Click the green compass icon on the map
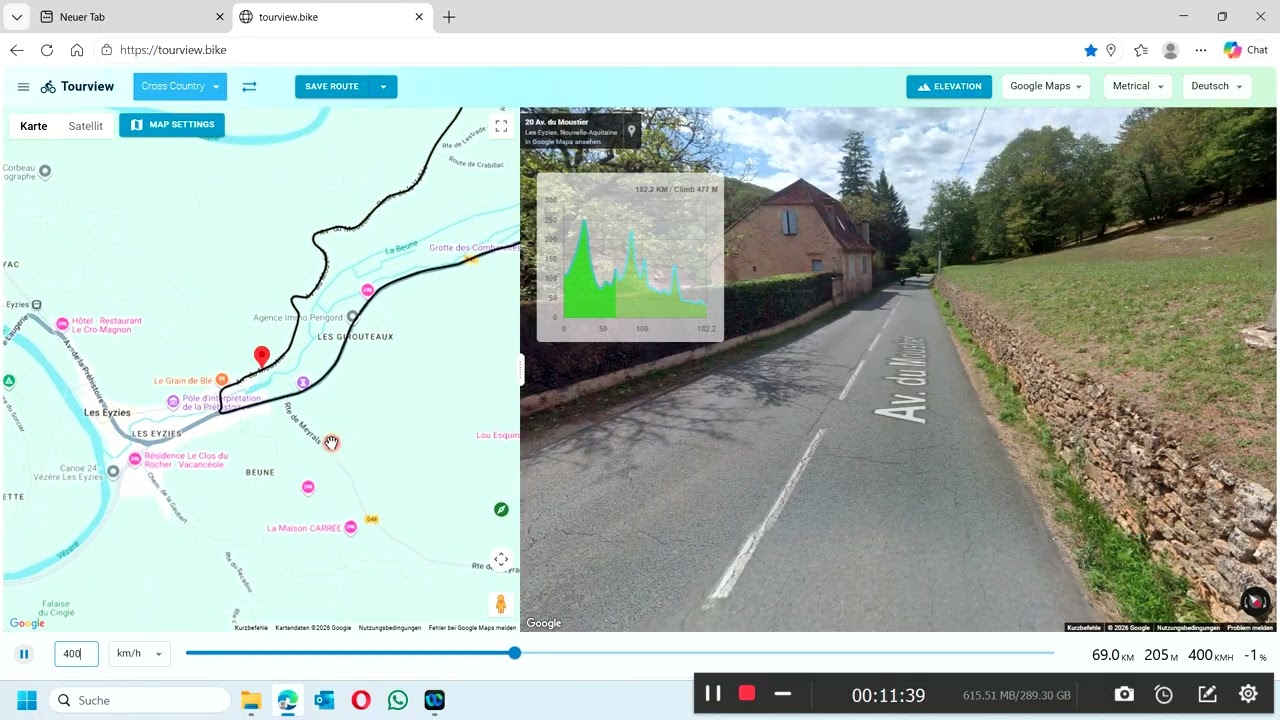The width and height of the screenshot is (1280, 720). pos(501,510)
